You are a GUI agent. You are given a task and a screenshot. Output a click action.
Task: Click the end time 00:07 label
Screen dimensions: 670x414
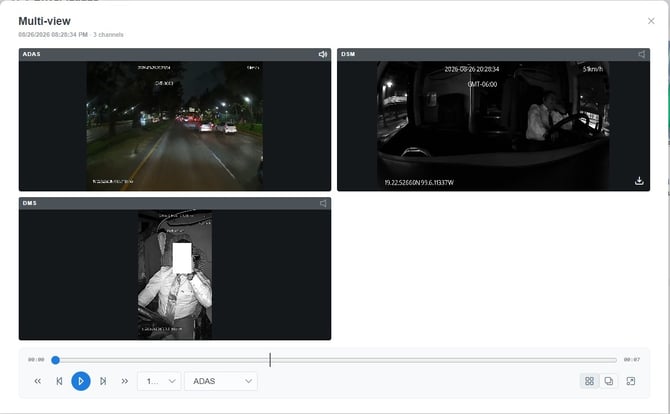click(x=632, y=360)
